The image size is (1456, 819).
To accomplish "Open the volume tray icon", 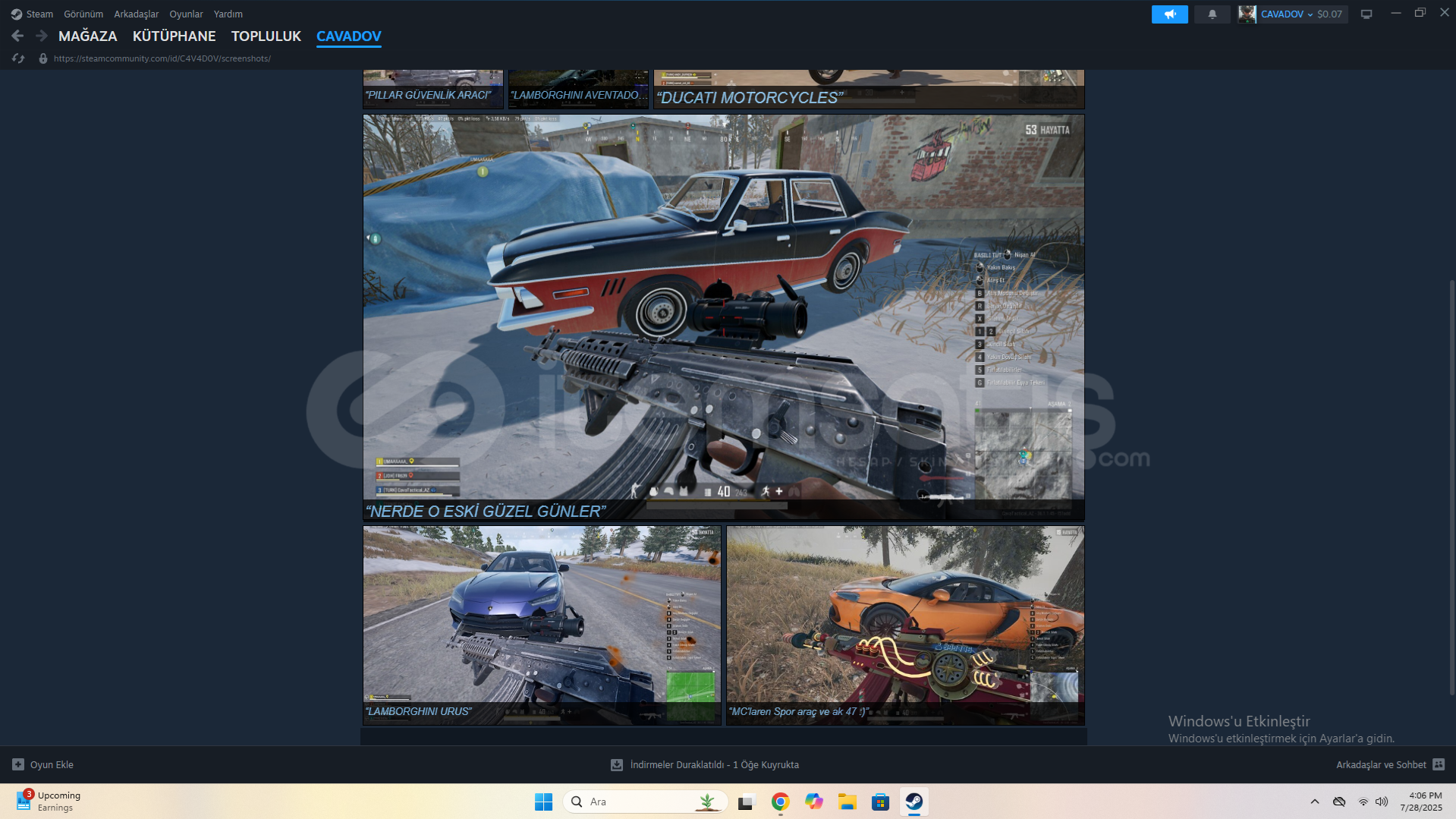I will coord(1382,802).
